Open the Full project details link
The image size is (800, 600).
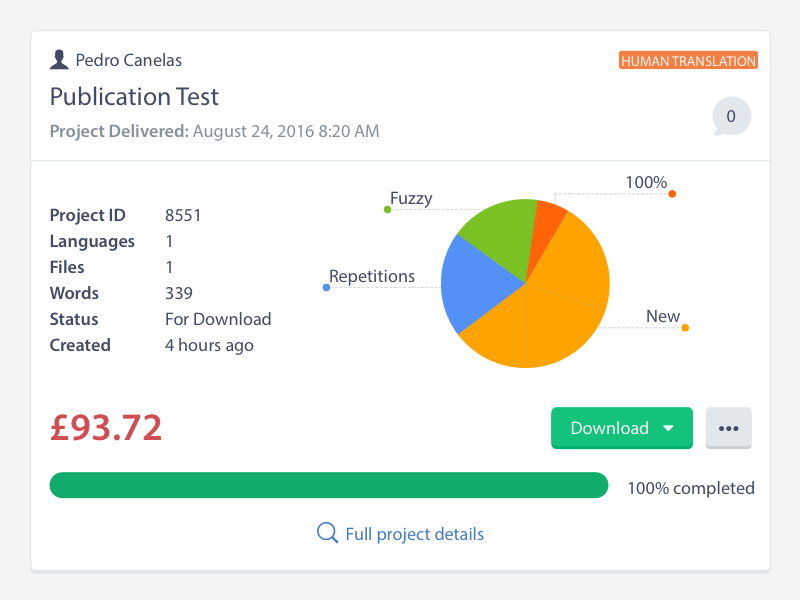[x=414, y=534]
